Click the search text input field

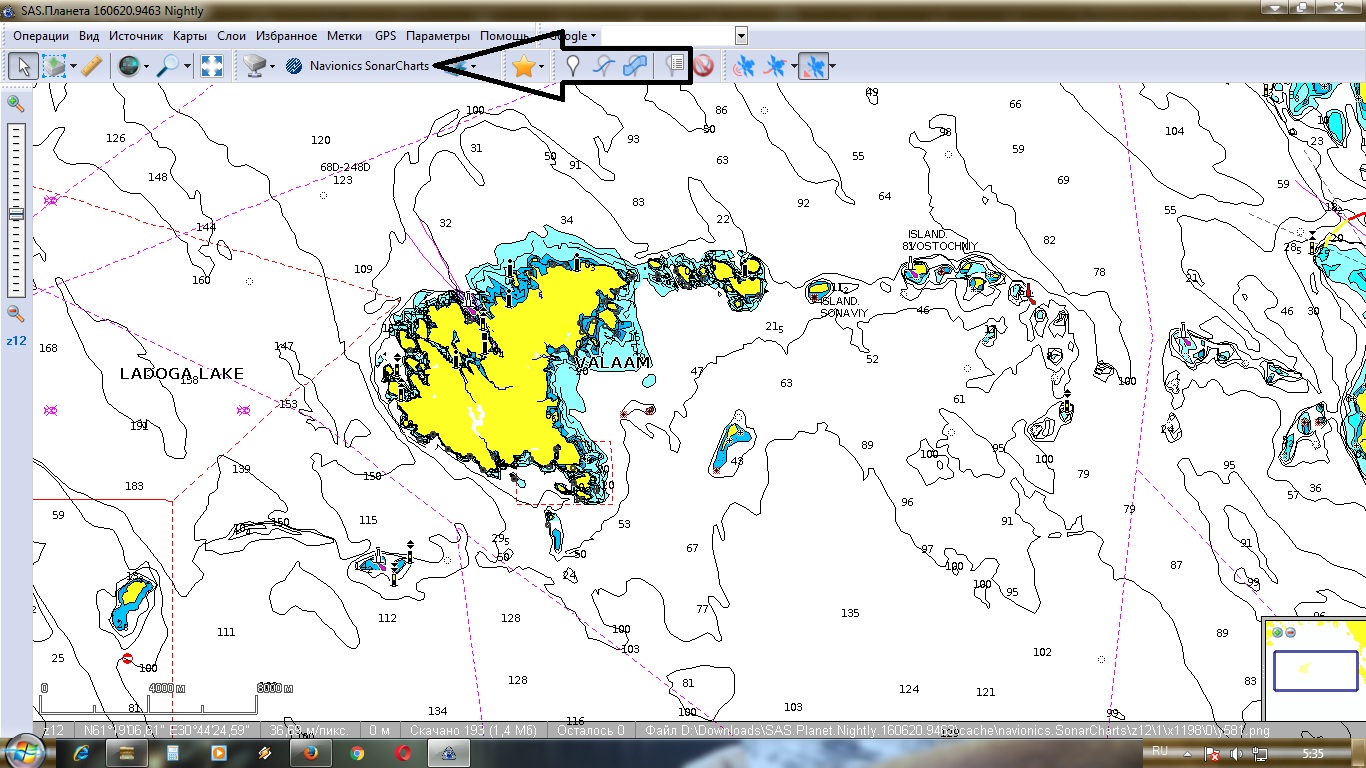point(666,36)
